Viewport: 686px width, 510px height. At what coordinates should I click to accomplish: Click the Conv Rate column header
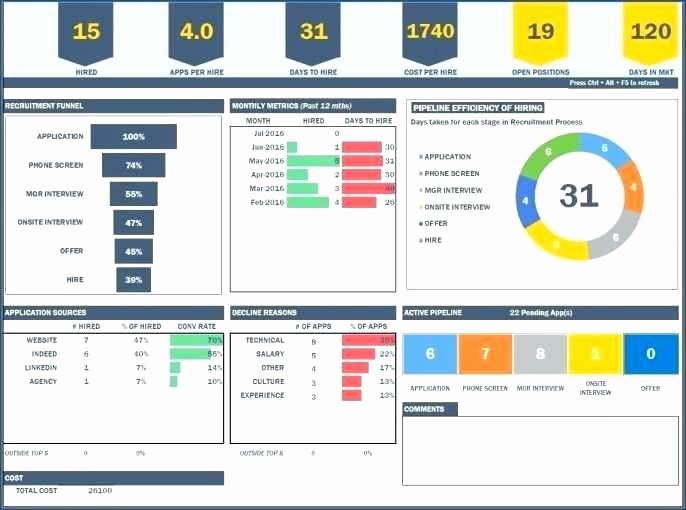[x=196, y=327]
